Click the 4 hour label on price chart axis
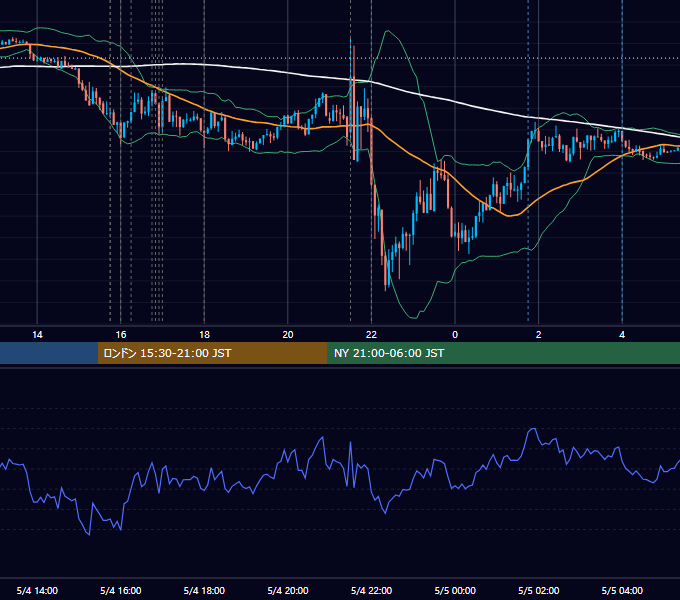This screenshot has height=600, width=680. click(x=622, y=335)
